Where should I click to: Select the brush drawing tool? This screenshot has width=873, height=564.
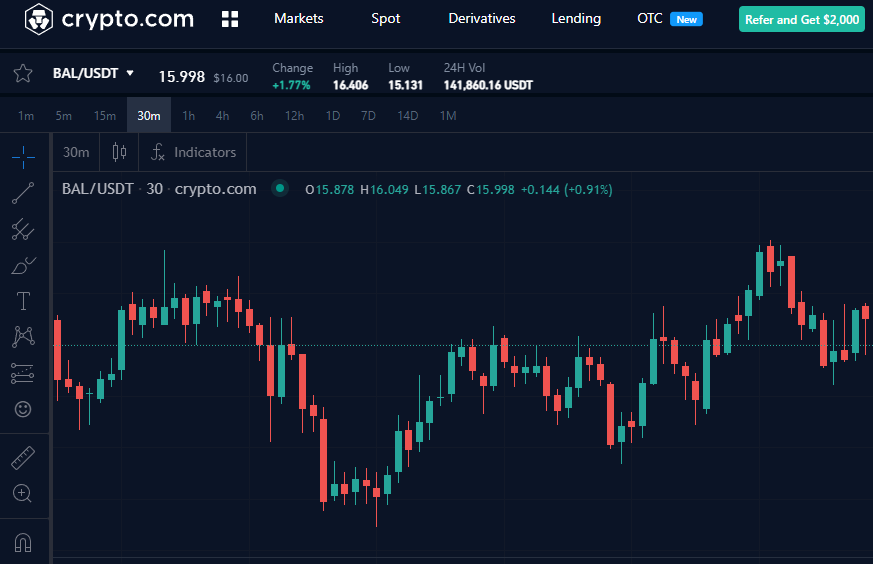click(23, 265)
